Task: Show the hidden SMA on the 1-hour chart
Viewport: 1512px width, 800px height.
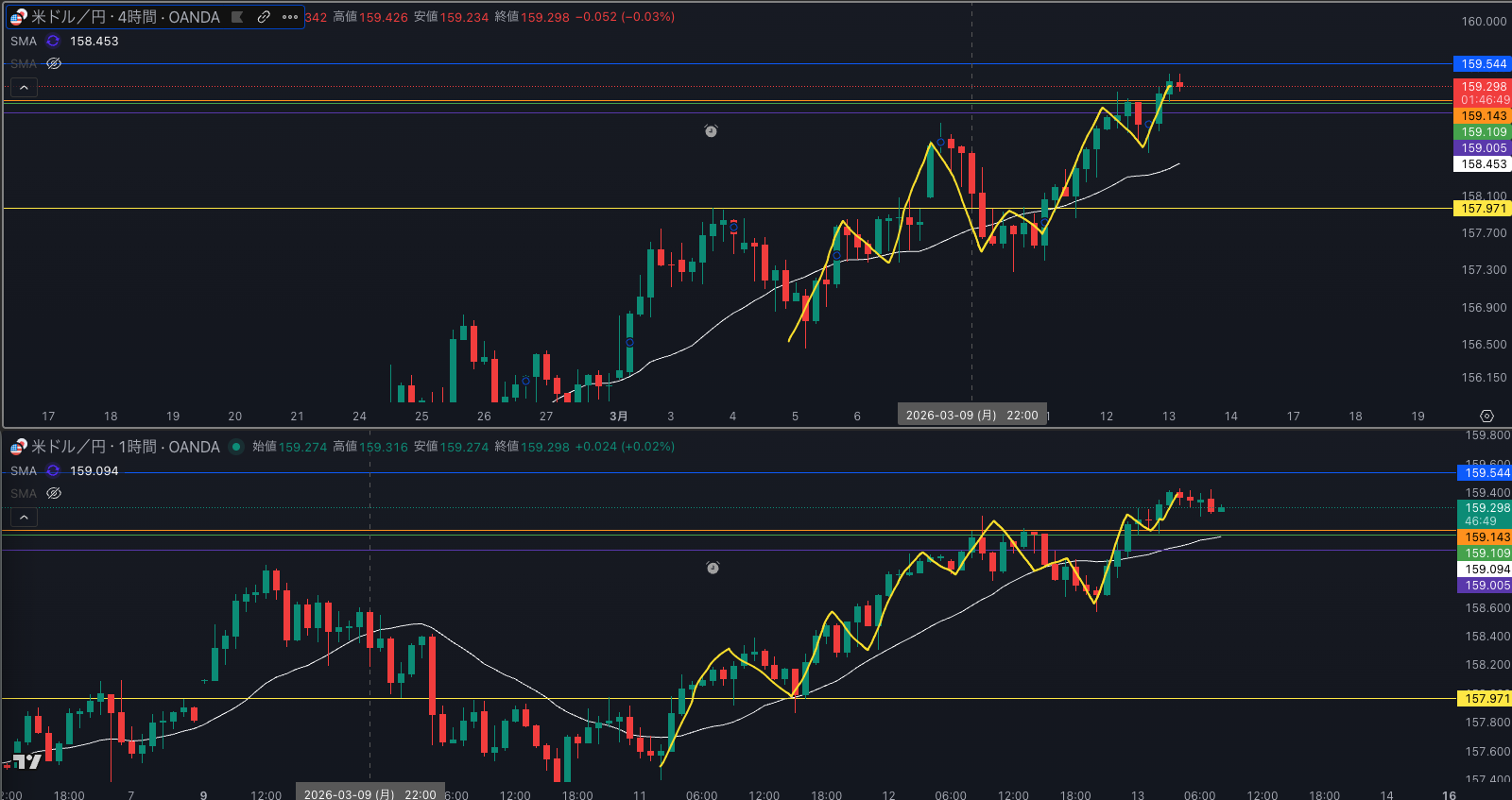Action: pos(54,494)
